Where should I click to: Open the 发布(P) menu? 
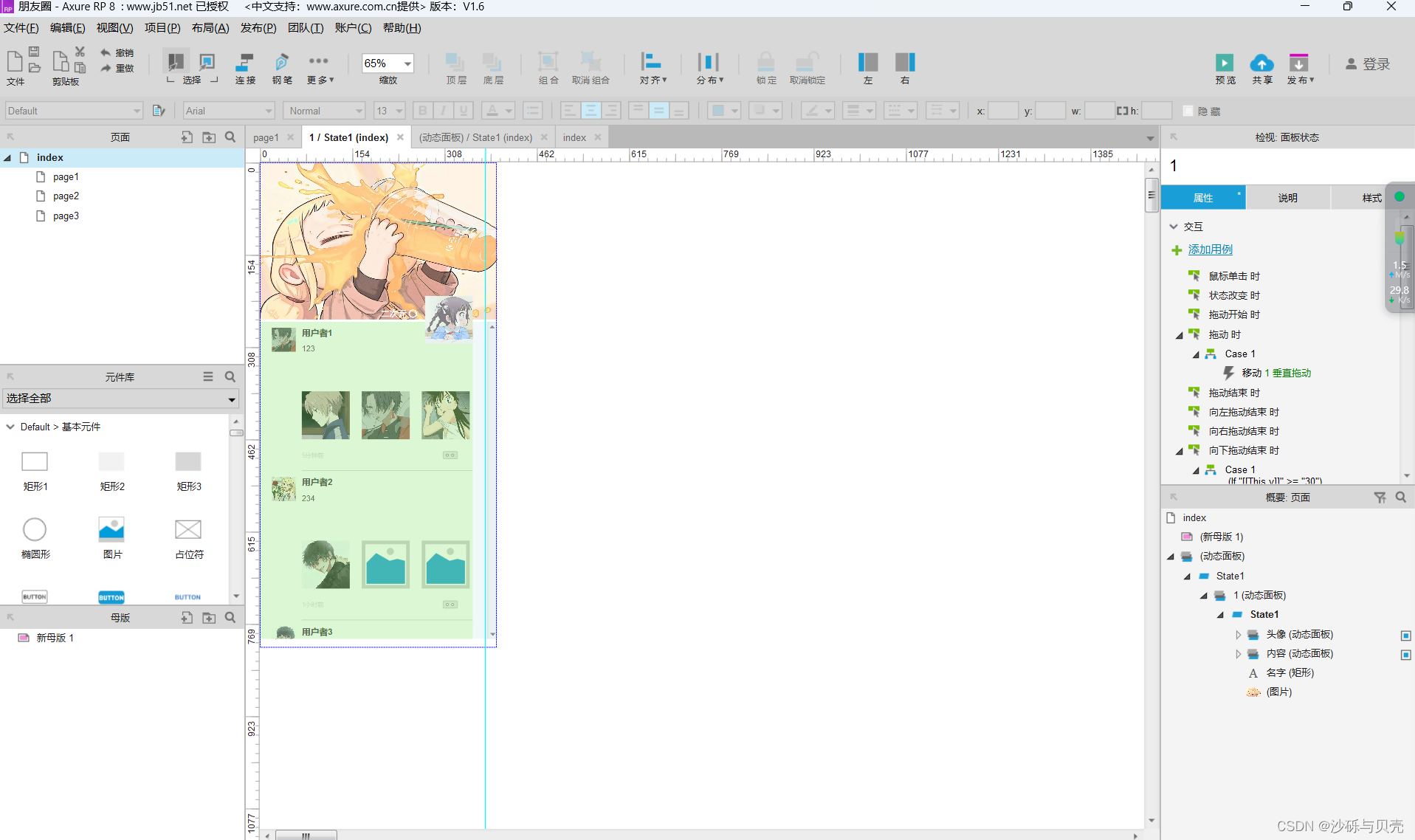click(x=258, y=28)
